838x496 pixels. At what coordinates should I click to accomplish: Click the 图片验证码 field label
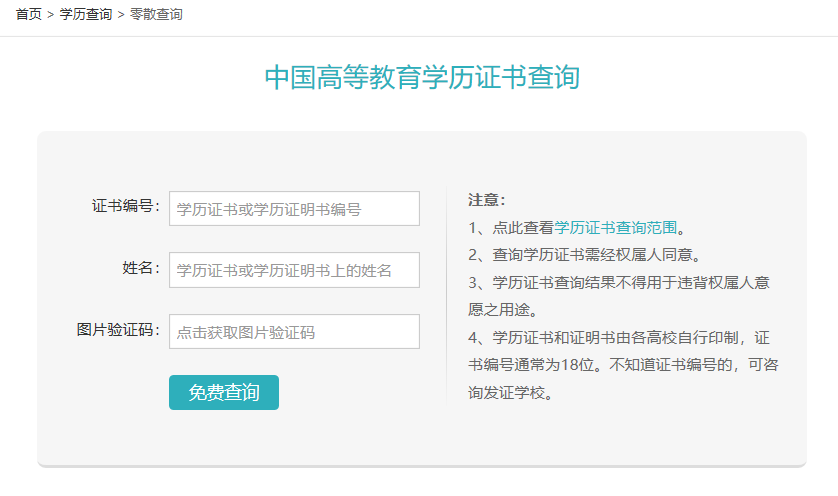pos(118,330)
